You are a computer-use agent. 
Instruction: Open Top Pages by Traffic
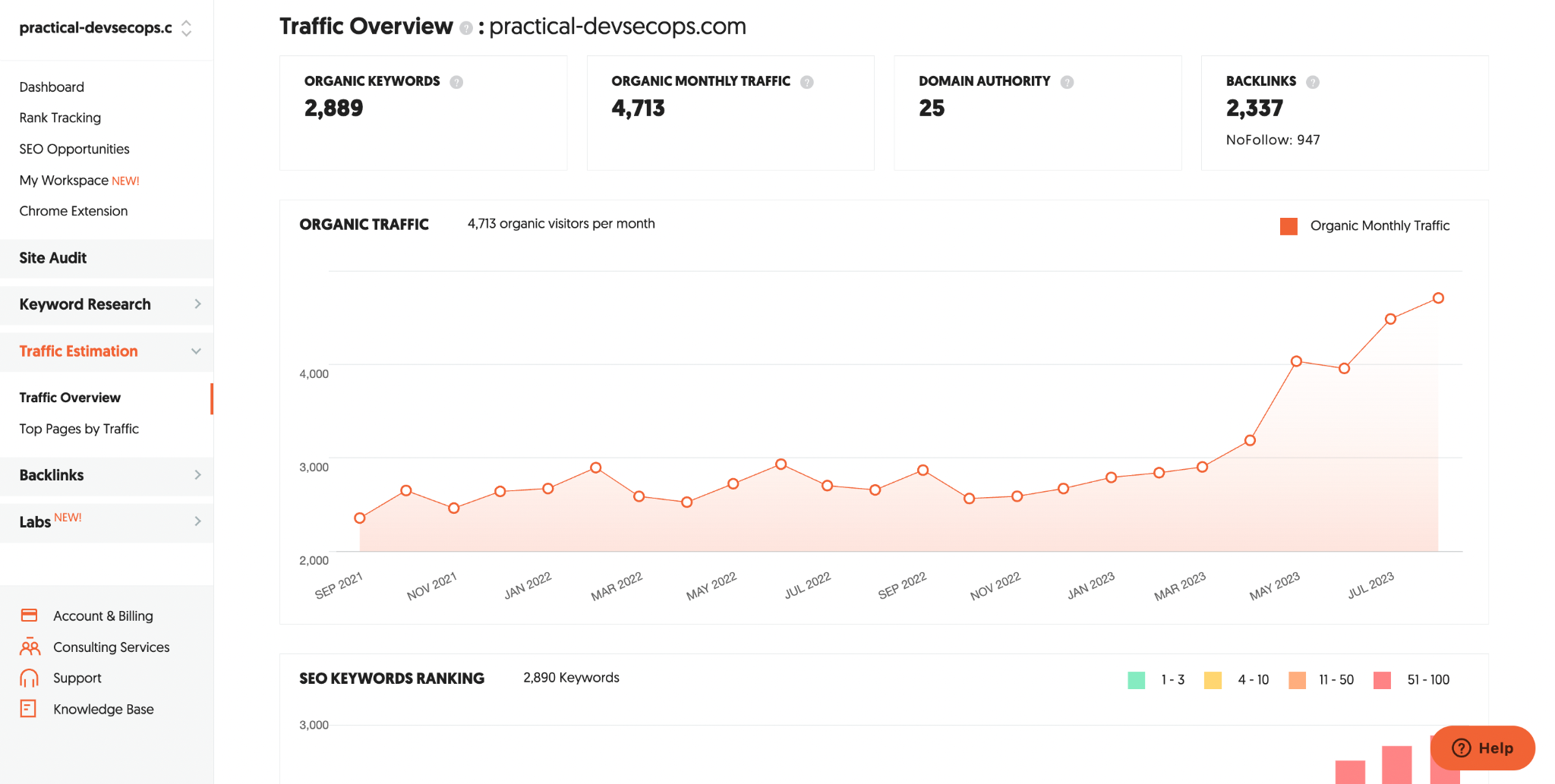coord(79,429)
